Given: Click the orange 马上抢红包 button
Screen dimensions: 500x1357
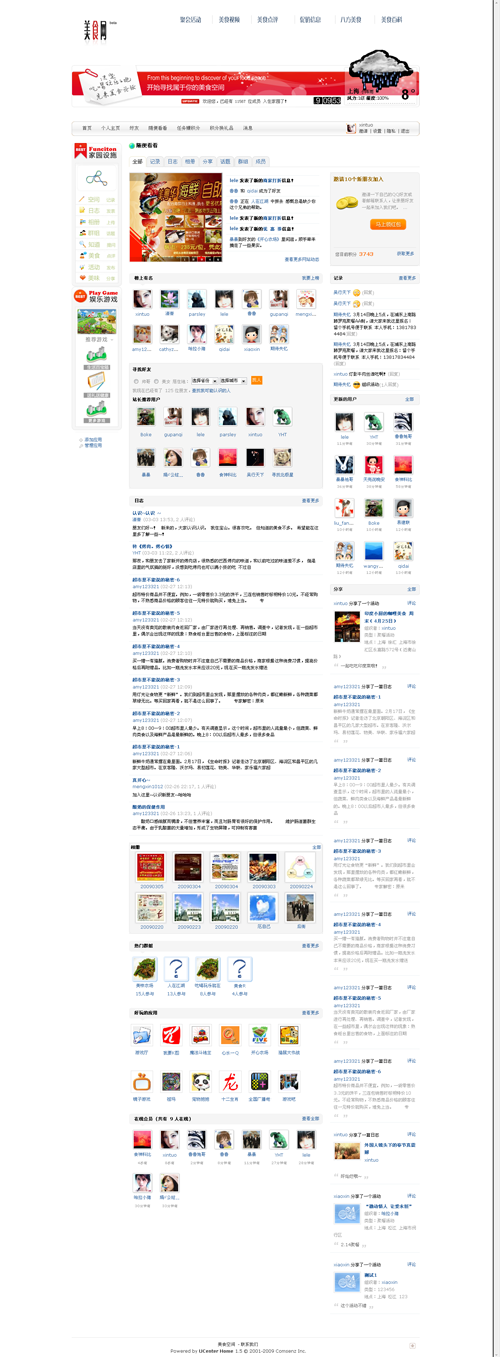Looking at the screenshot, I should [388, 225].
